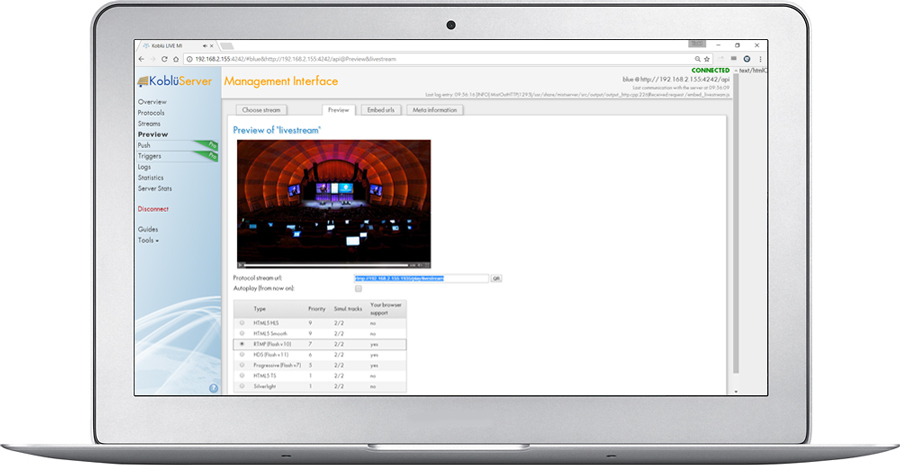Expand the Tools dropdown in the sidebar
This screenshot has height=465, width=900.
tap(148, 241)
